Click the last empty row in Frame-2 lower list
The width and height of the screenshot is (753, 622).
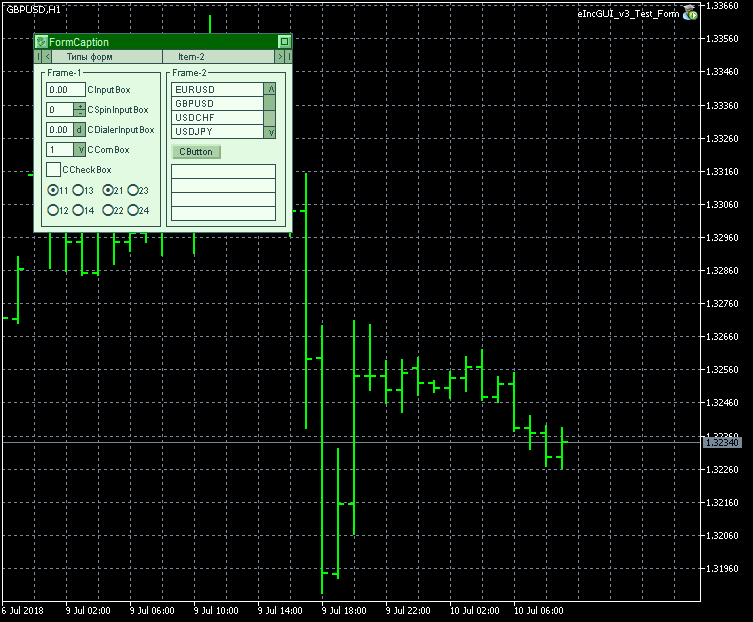click(x=224, y=214)
